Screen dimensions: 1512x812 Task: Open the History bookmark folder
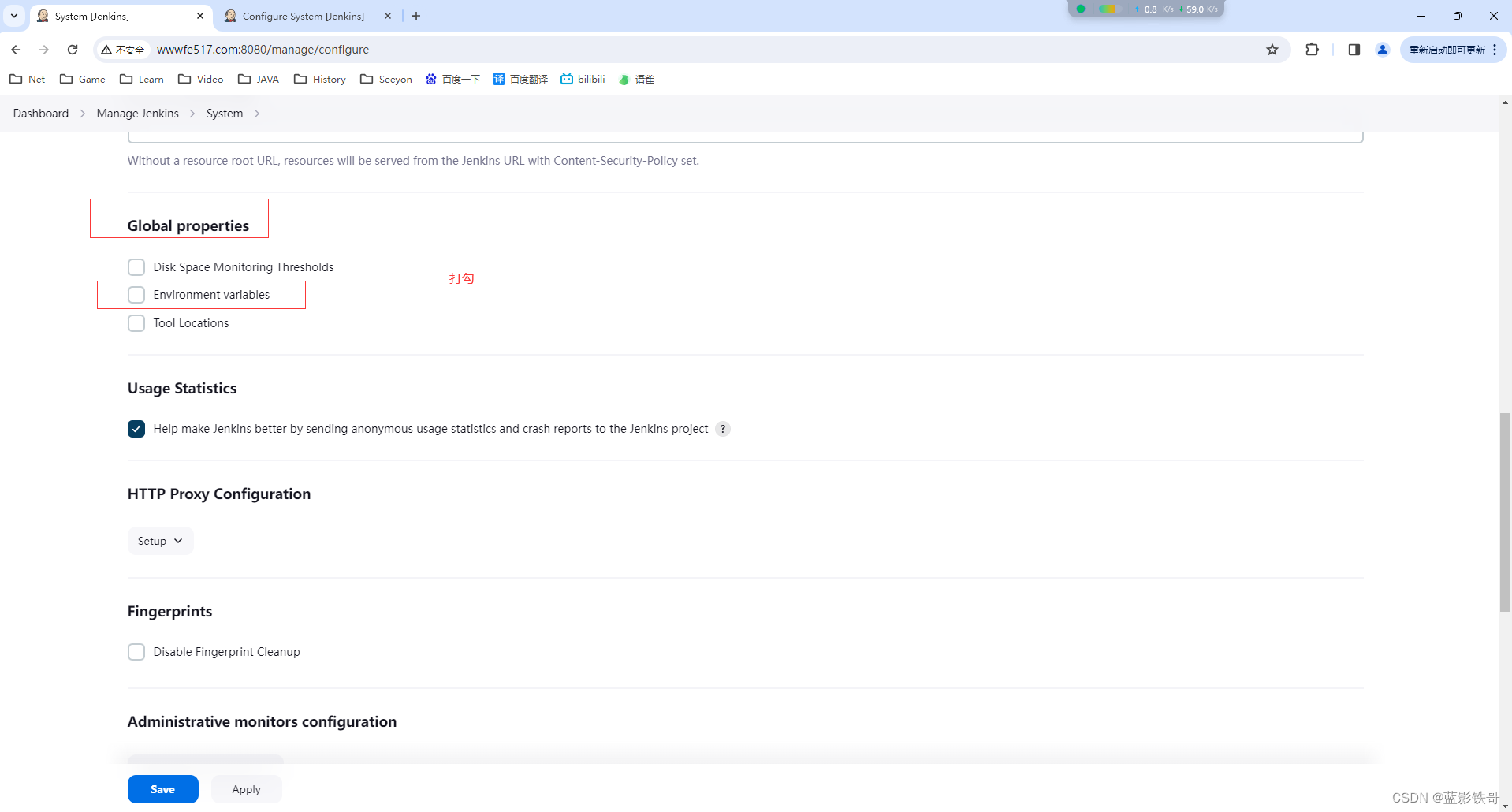point(320,79)
